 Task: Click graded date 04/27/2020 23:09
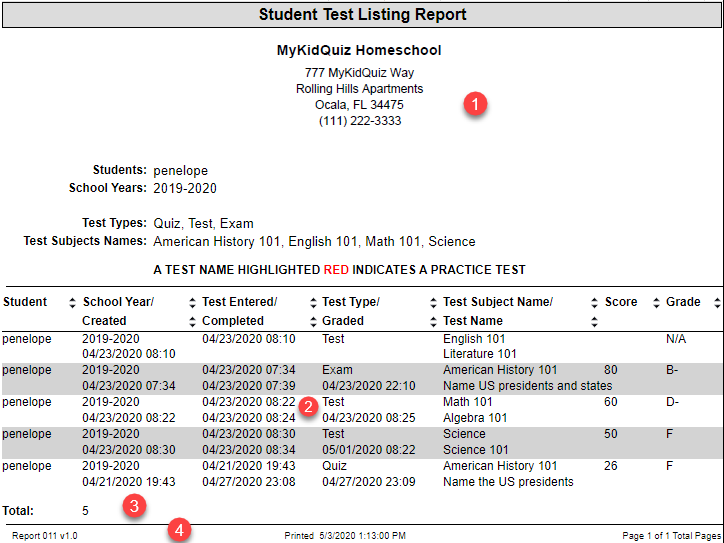(369, 482)
